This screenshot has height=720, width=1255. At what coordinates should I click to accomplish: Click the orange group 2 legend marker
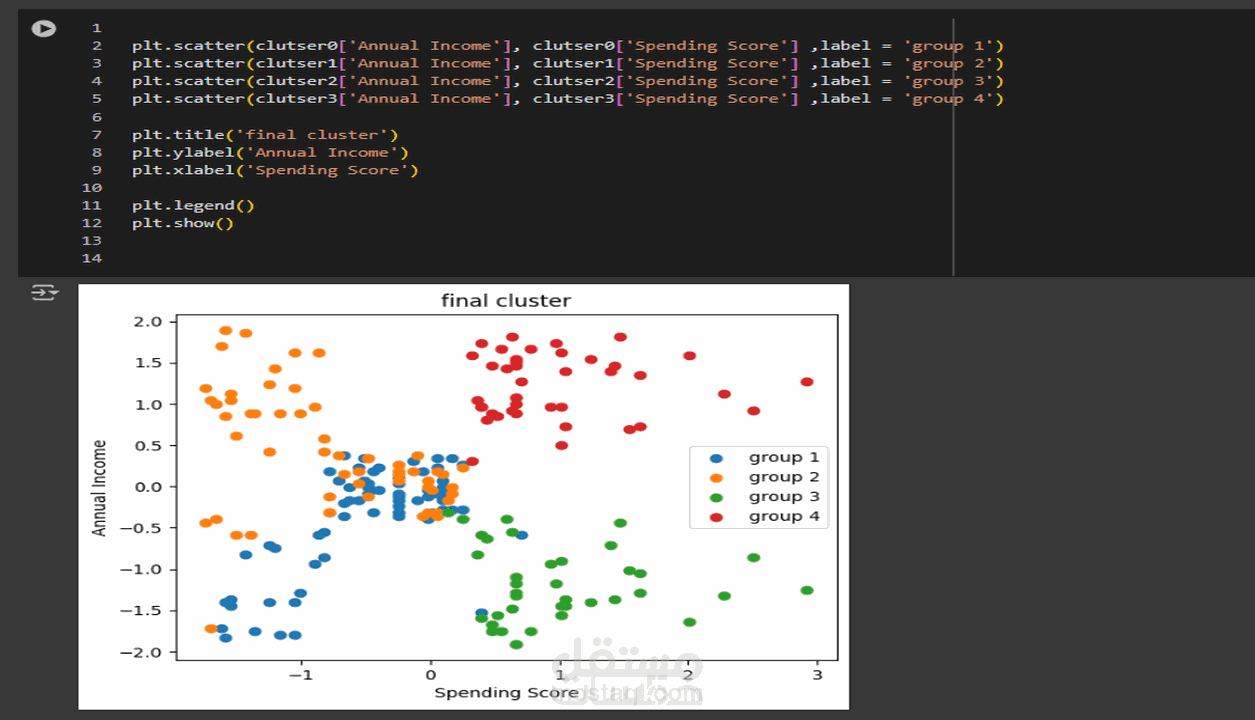click(714, 478)
